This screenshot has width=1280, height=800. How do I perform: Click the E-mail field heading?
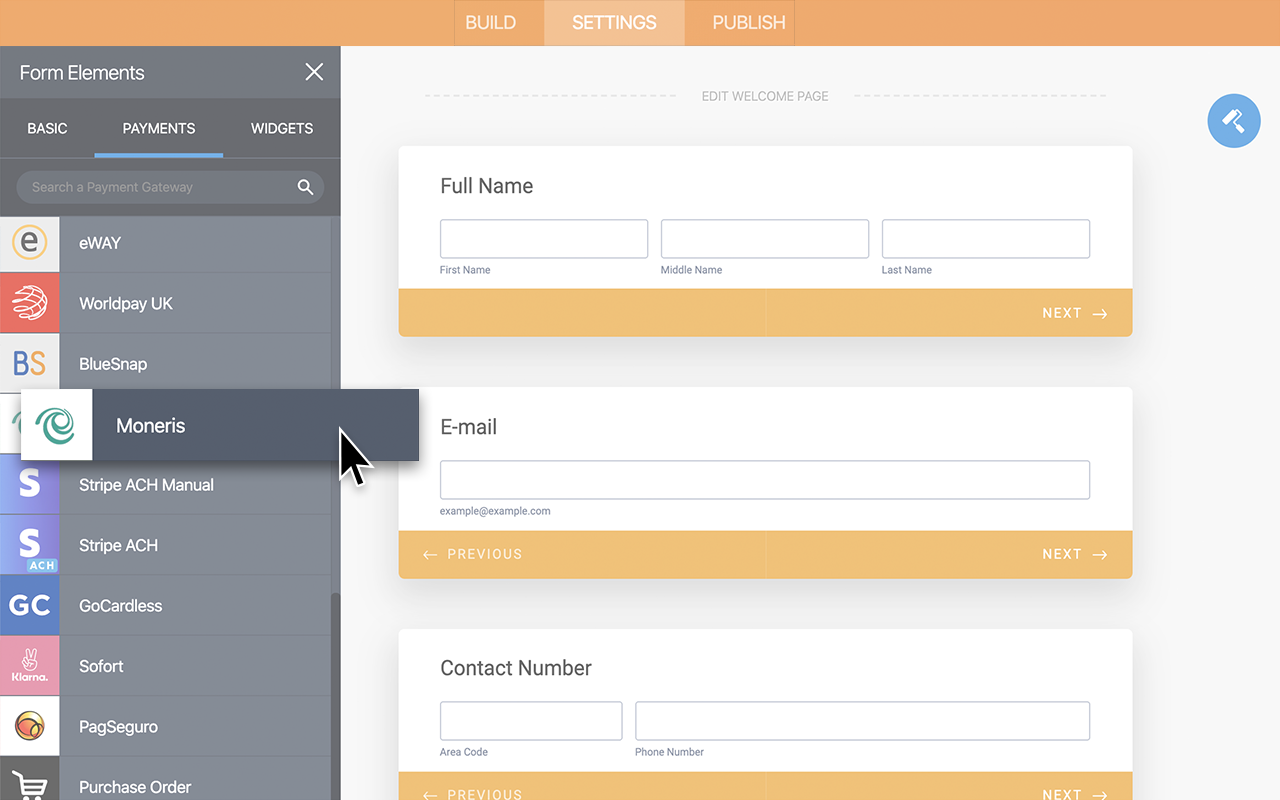468,427
